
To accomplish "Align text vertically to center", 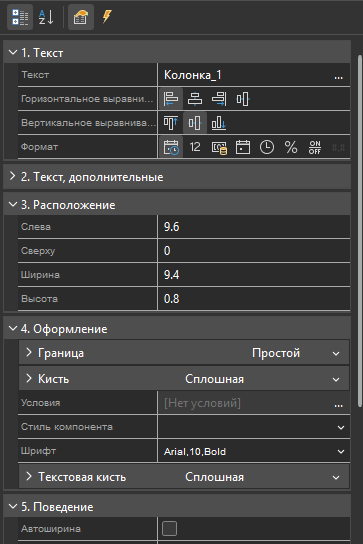I will (195, 123).
